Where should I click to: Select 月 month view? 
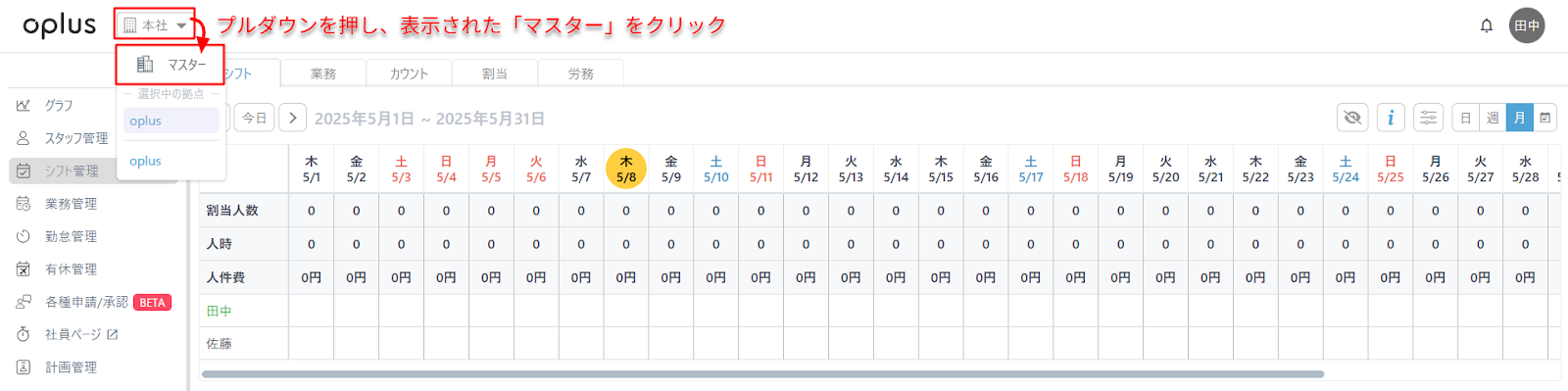pyautogui.click(x=1520, y=118)
